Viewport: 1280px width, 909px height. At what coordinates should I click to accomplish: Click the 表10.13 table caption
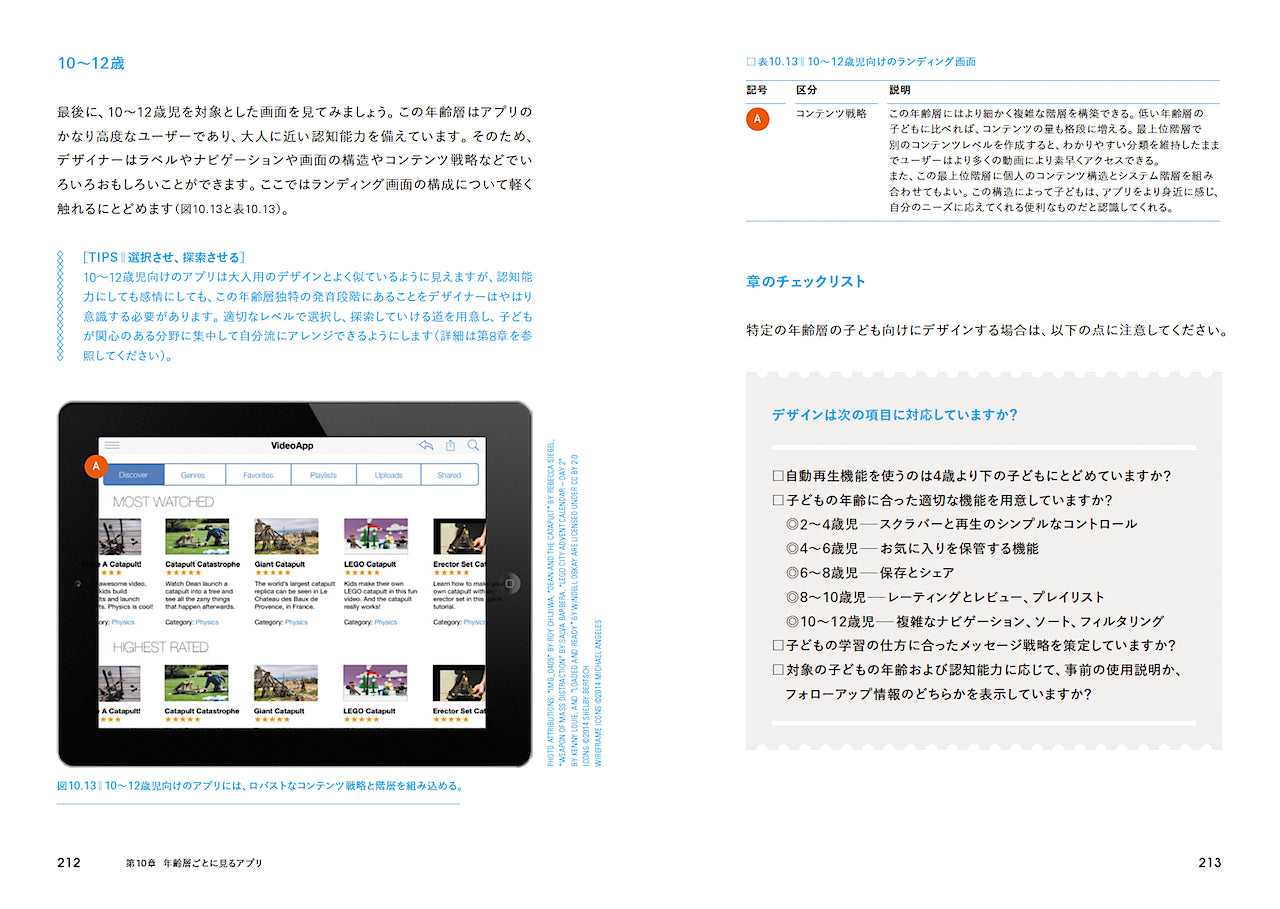click(861, 62)
